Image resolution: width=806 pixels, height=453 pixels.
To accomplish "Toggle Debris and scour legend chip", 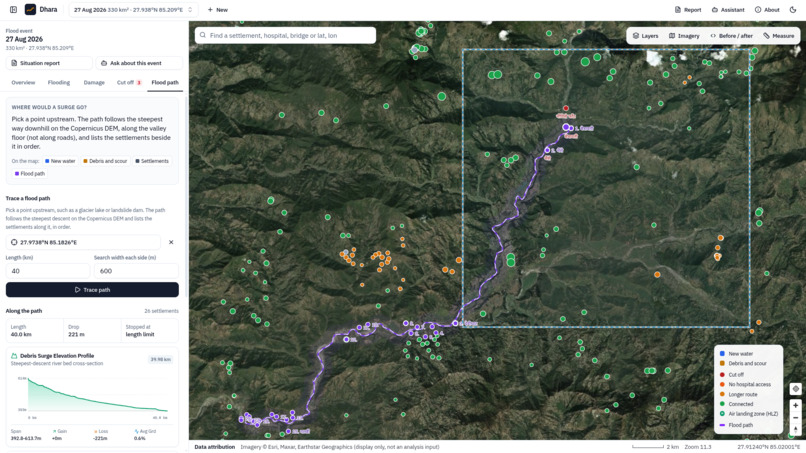I will 105,161.
